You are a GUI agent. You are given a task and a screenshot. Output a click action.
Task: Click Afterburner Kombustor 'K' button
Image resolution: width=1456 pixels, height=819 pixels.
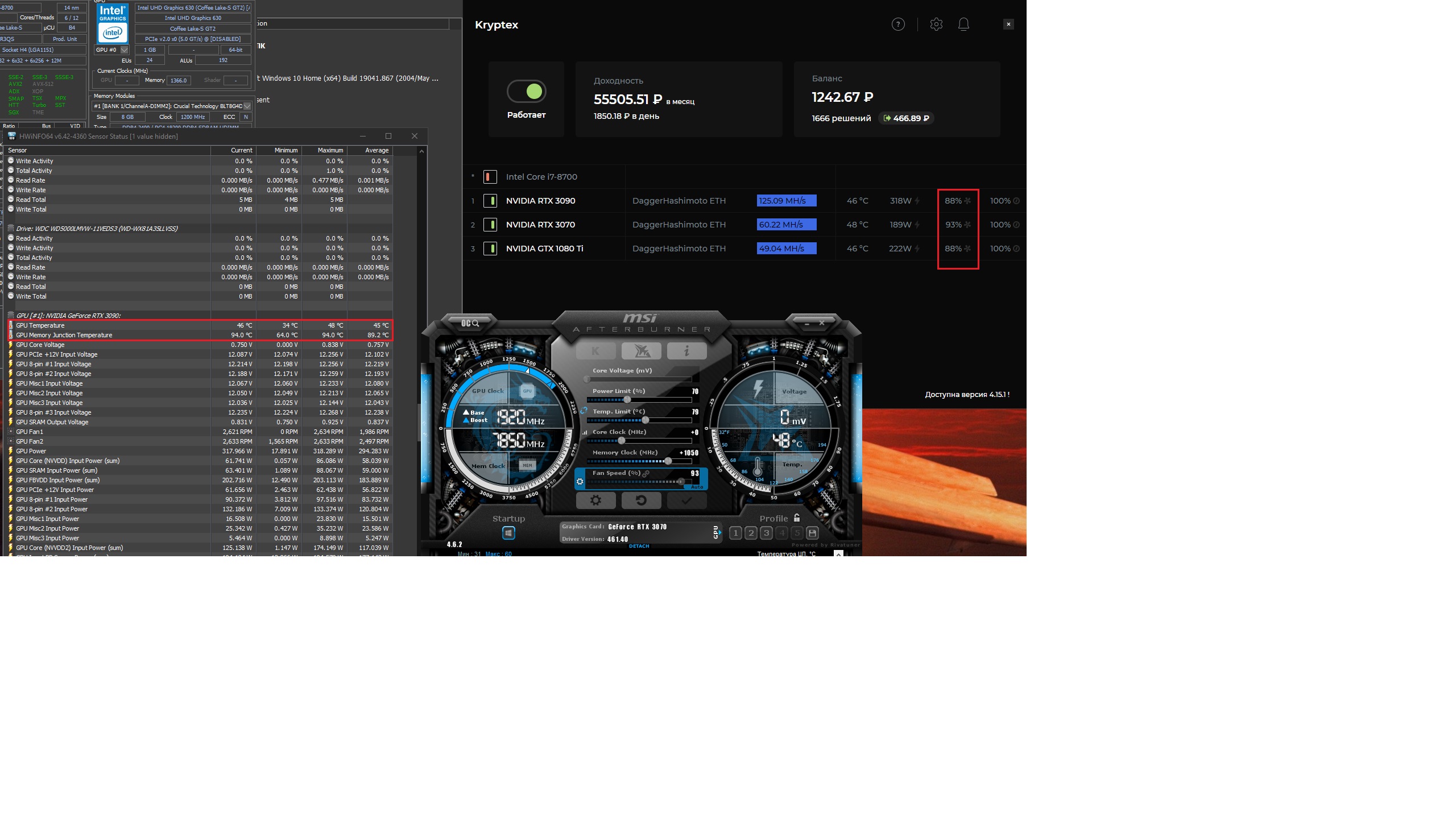click(595, 351)
